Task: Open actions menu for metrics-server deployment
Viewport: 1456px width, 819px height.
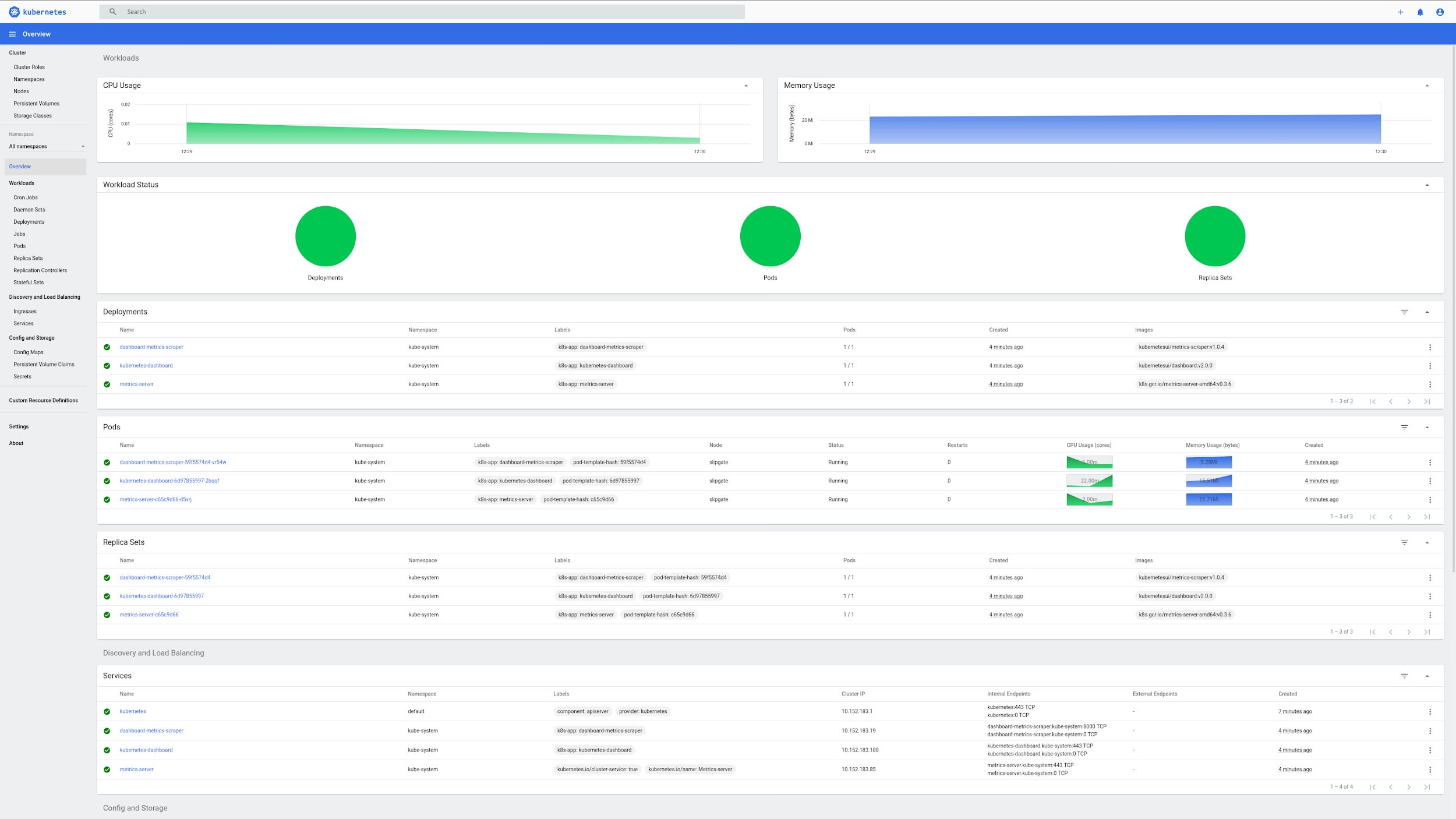Action: coord(1430,384)
